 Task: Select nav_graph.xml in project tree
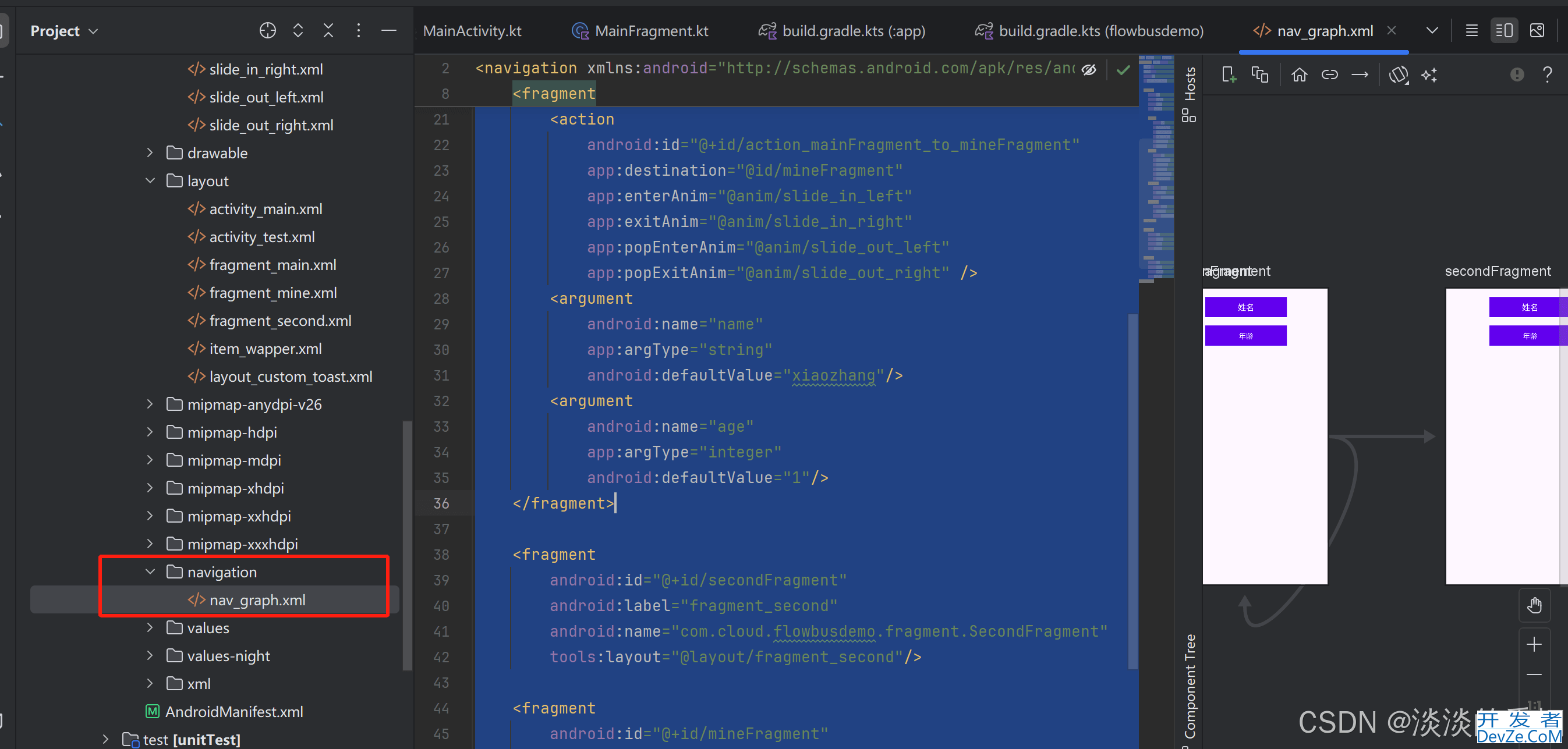(x=246, y=600)
